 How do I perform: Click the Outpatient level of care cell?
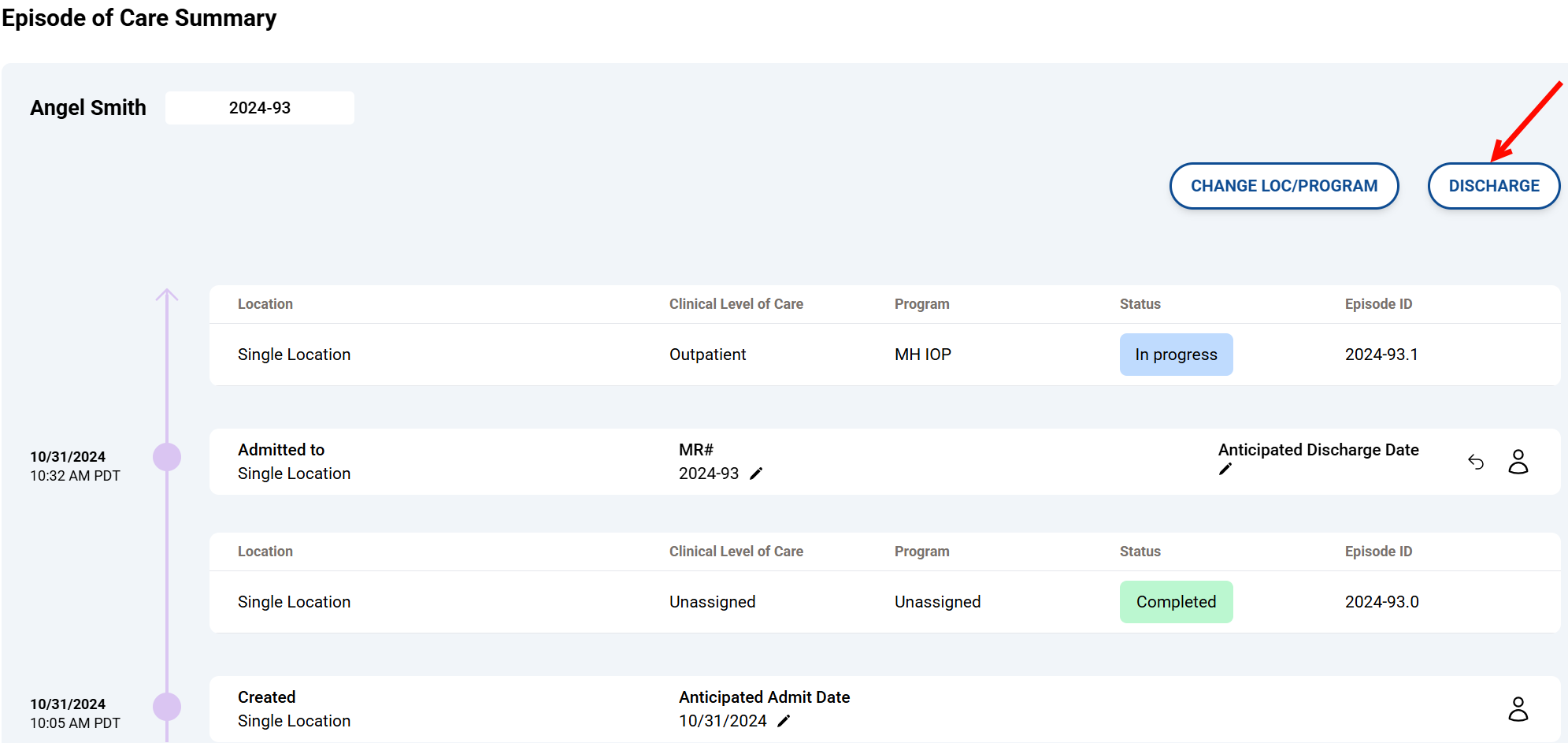pos(707,355)
